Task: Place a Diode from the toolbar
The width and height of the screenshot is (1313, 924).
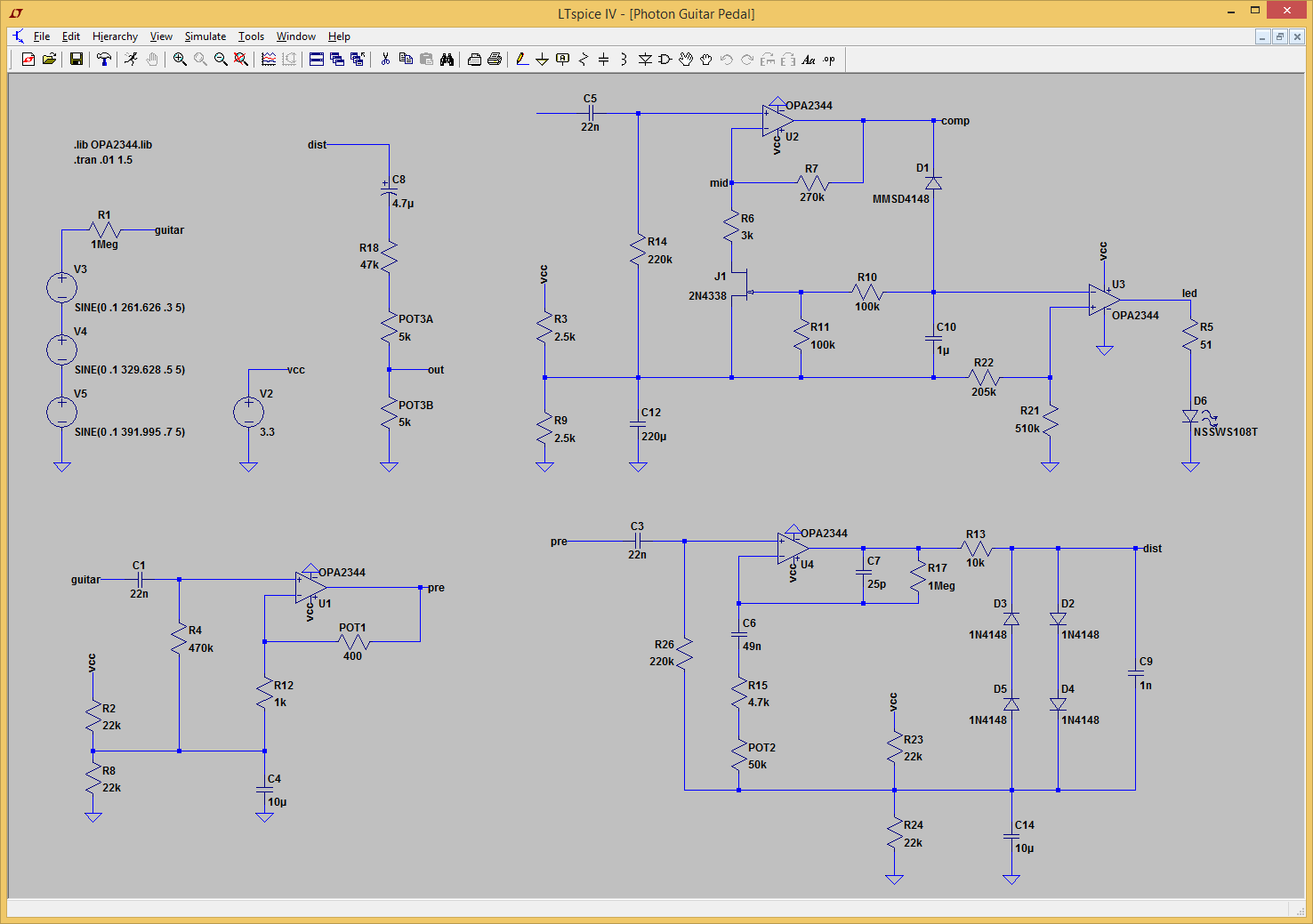Action: 645,60
